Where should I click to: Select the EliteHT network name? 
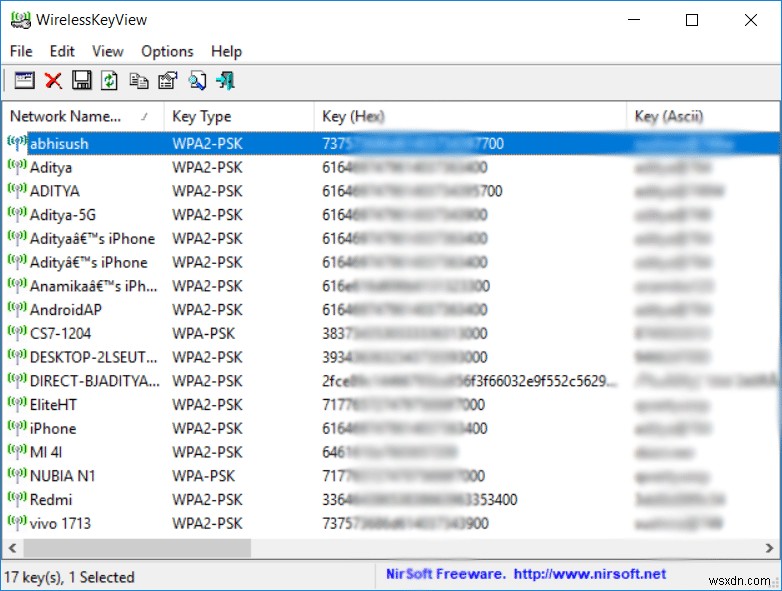[53, 404]
